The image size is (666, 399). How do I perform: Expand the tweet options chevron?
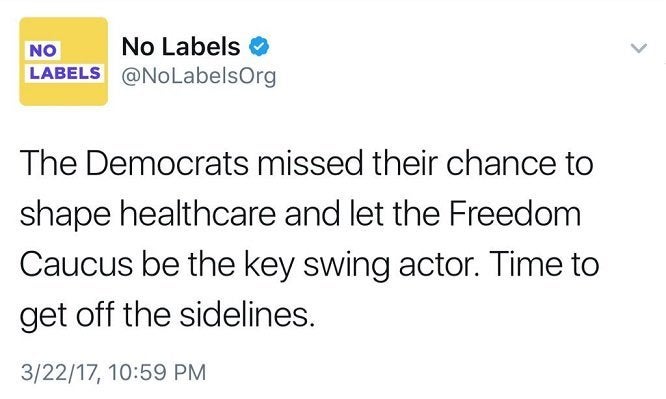click(638, 48)
